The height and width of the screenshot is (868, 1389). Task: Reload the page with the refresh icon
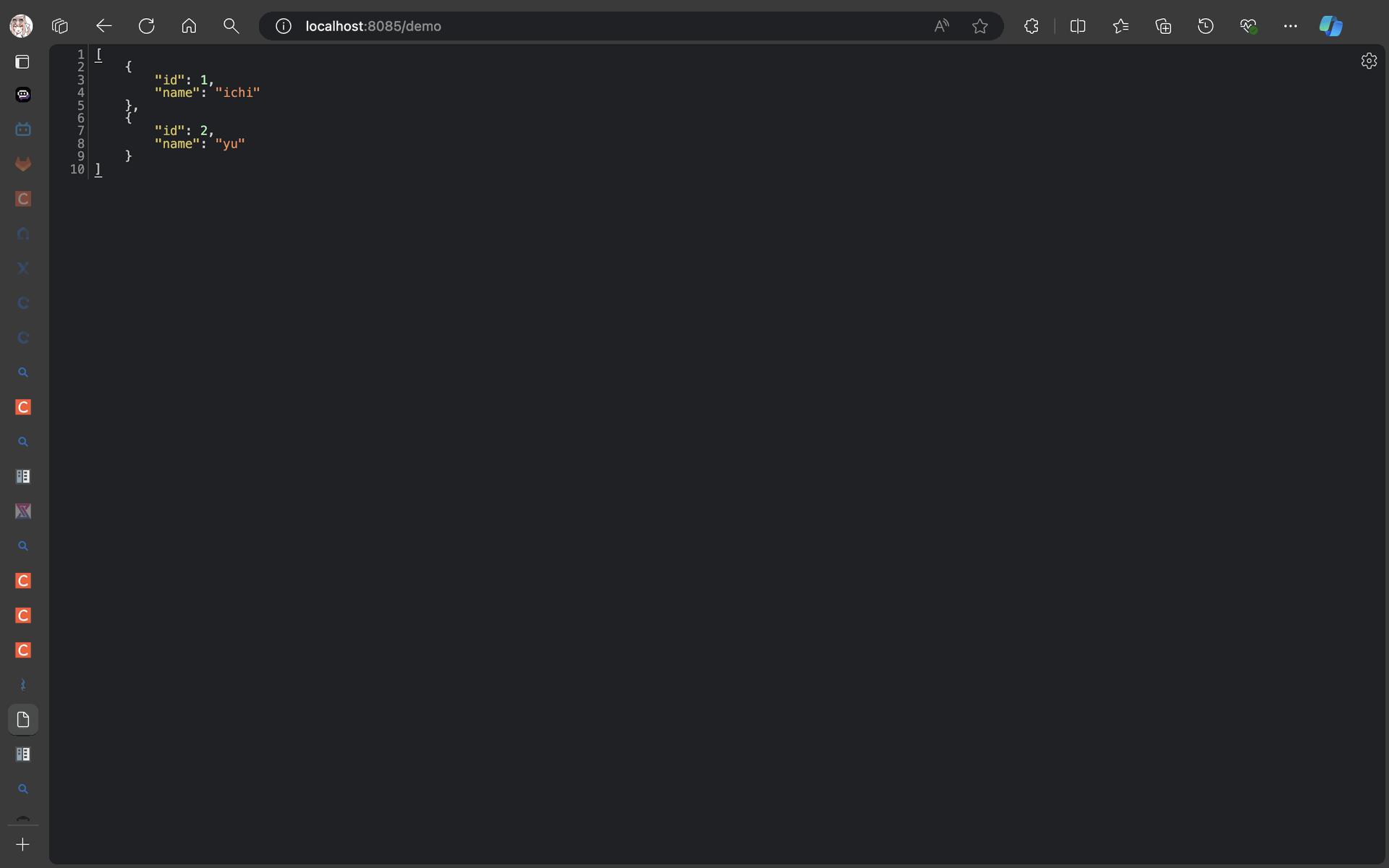(x=147, y=26)
